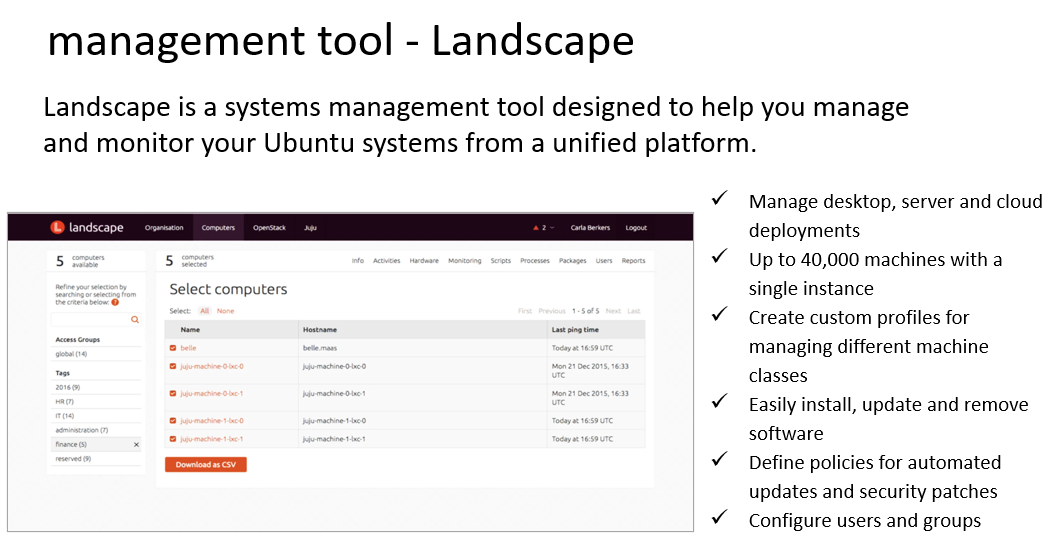Viewport: 1052px width, 542px height.
Task: Click the belle.maas hostname cell
Action: click(x=320, y=348)
